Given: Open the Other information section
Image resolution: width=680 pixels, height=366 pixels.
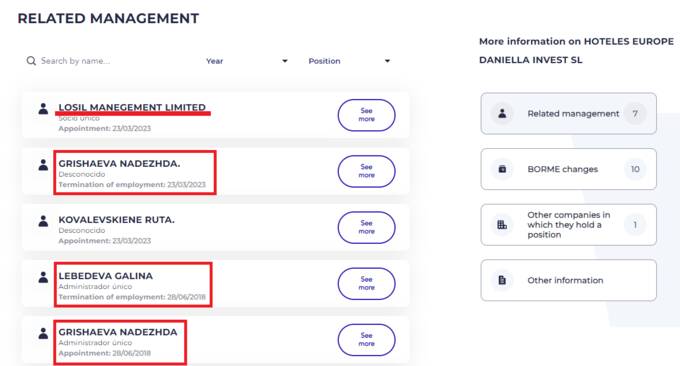Looking at the screenshot, I should pyautogui.click(x=569, y=280).
